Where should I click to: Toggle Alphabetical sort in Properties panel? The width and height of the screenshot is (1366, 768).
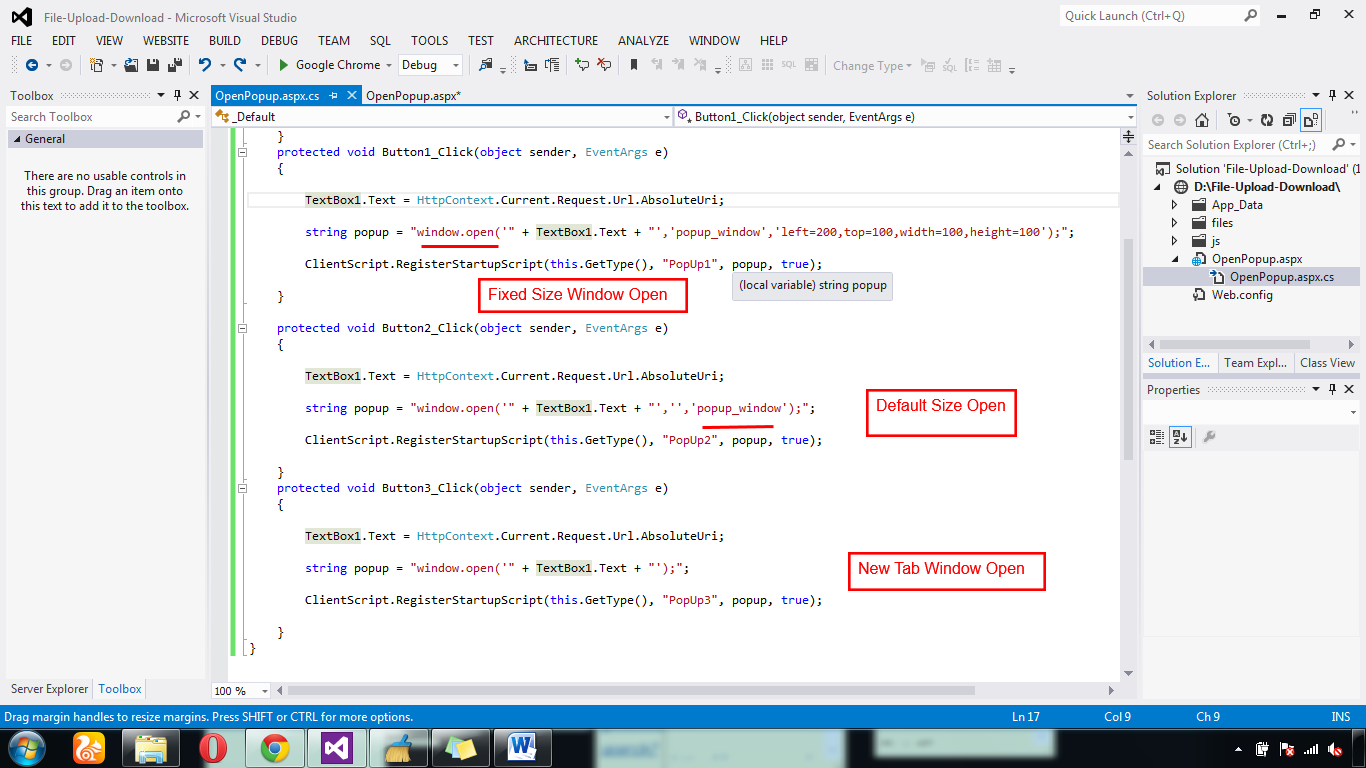(x=1180, y=437)
